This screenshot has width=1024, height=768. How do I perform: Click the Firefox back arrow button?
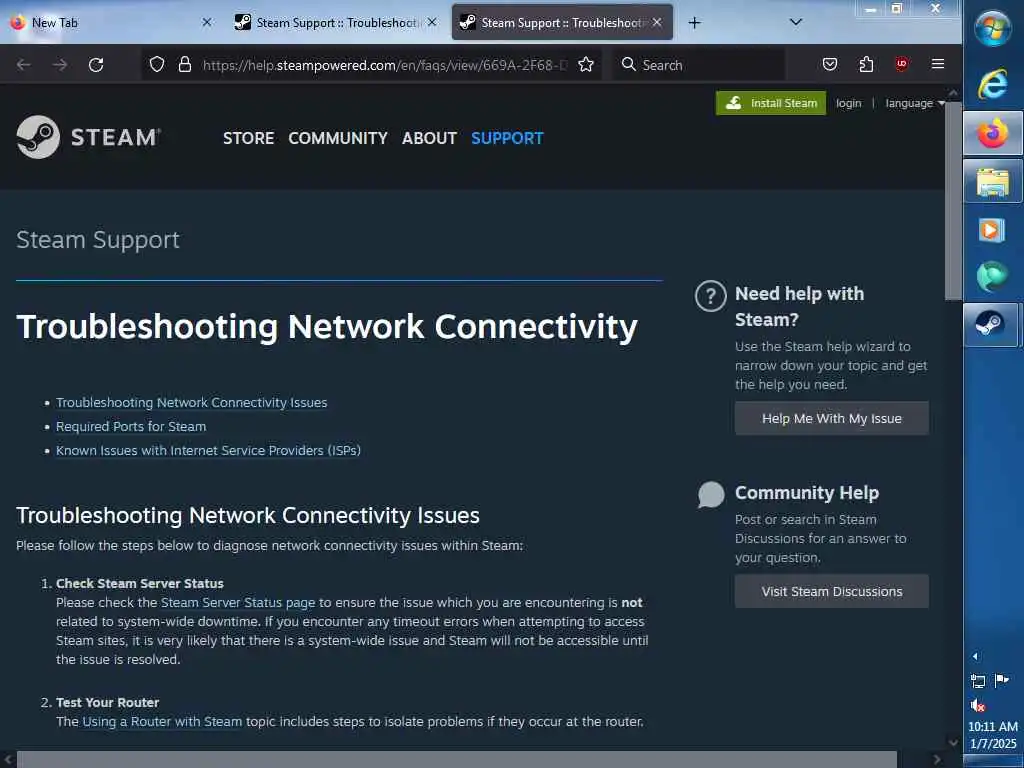tap(24, 65)
